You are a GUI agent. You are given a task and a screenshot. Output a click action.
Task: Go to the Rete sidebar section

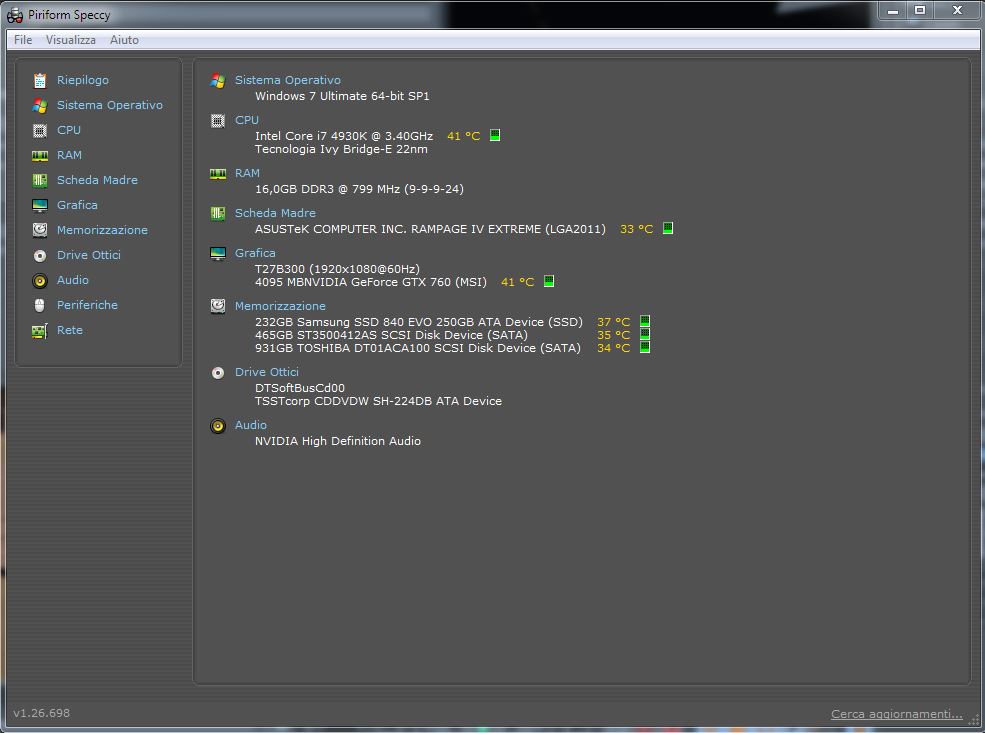69,330
